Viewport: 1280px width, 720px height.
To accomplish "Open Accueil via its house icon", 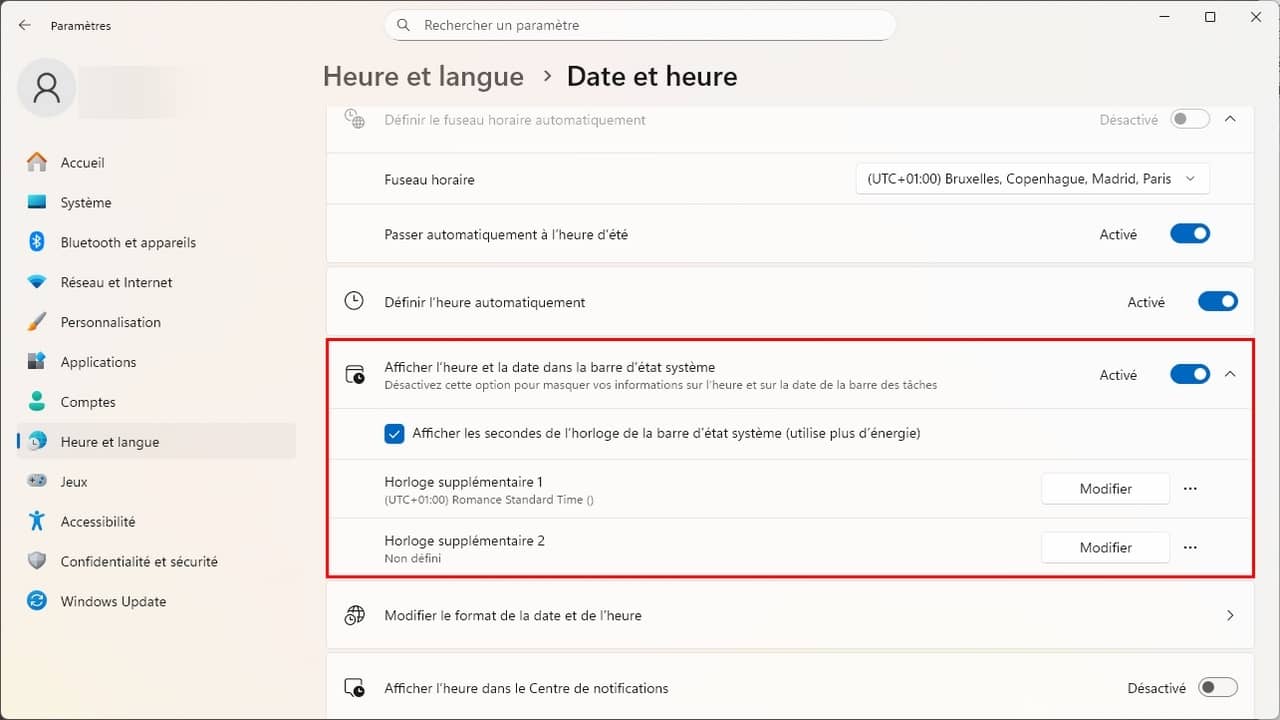I will [x=37, y=162].
